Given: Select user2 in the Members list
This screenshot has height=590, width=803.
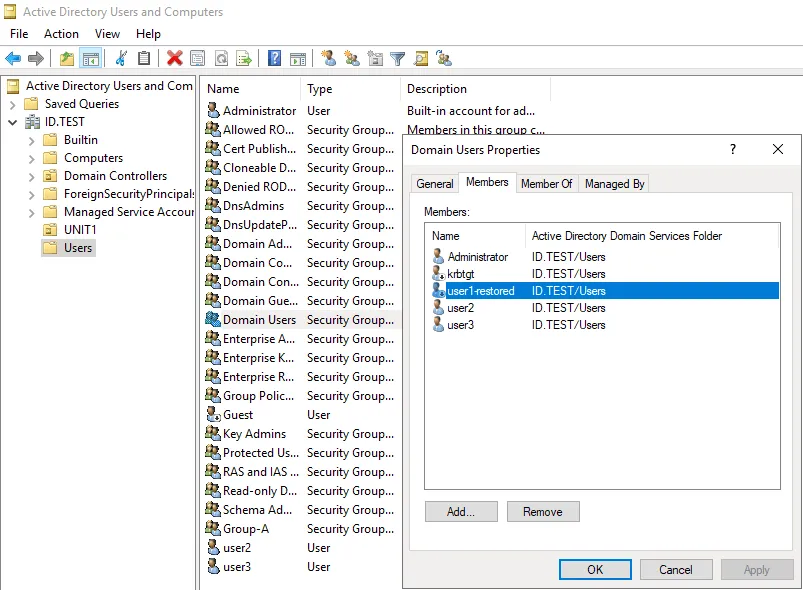Looking at the screenshot, I should (461, 308).
